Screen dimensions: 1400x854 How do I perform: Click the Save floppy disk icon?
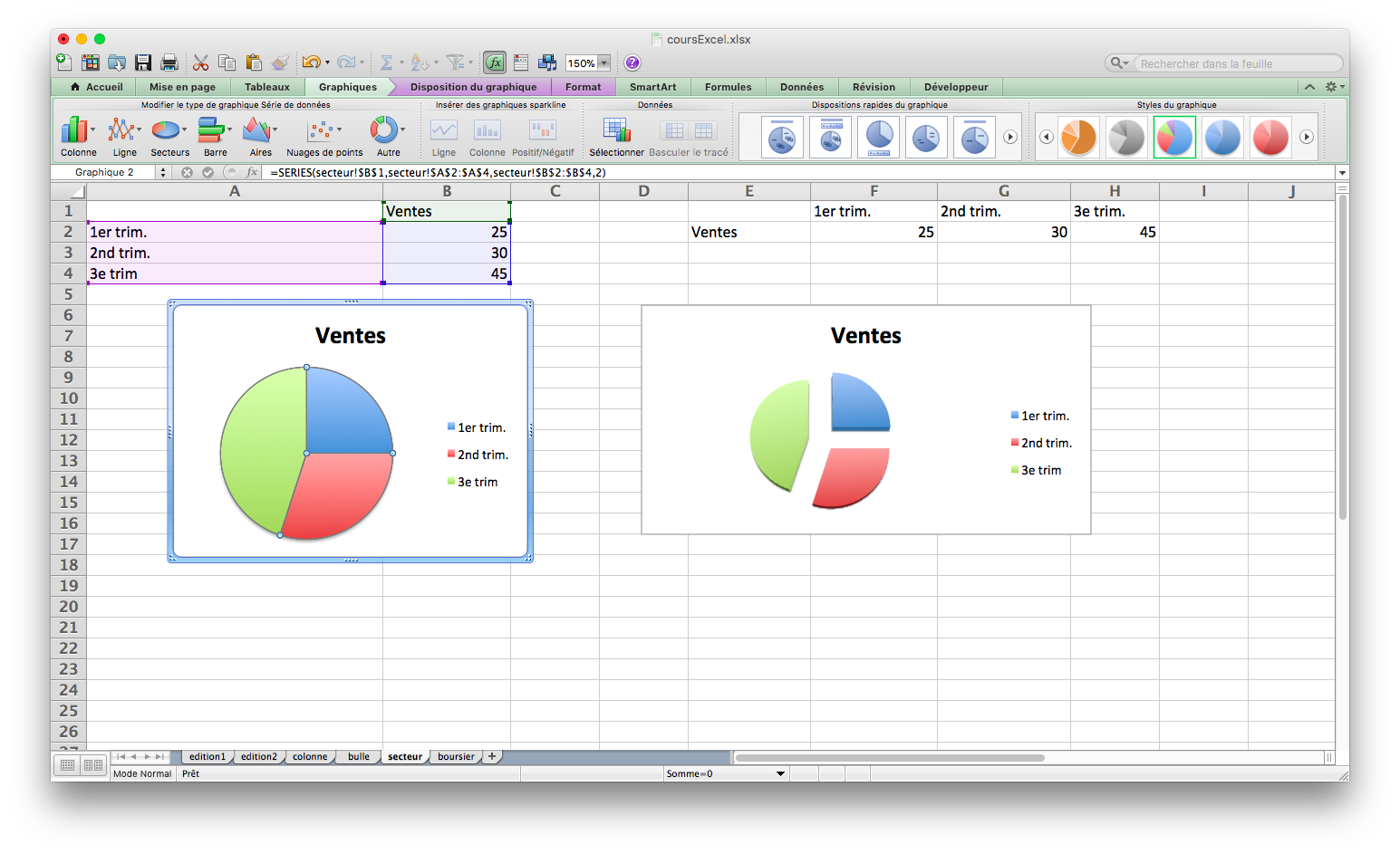(143, 62)
